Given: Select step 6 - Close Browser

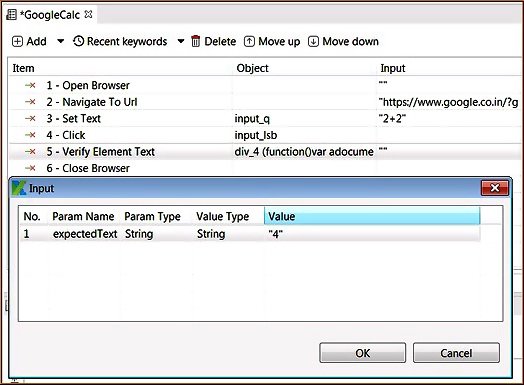Looking at the screenshot, I should point(88,168).
